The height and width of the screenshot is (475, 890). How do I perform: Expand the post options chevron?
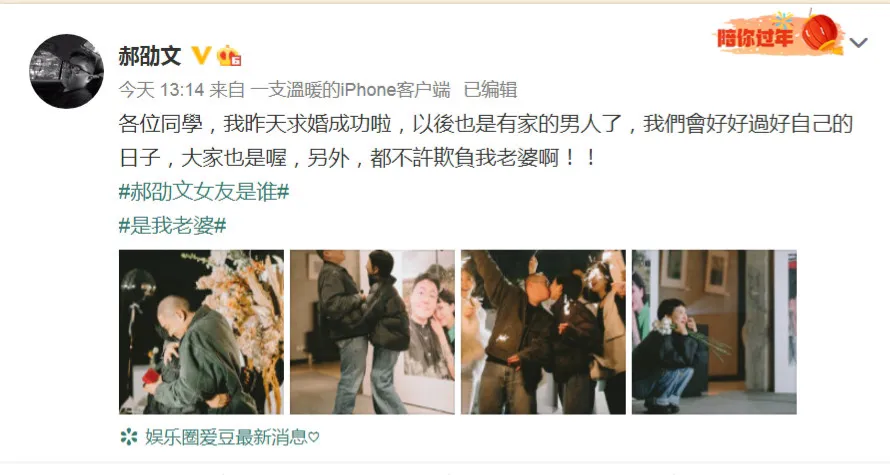(x=858, y=43)
